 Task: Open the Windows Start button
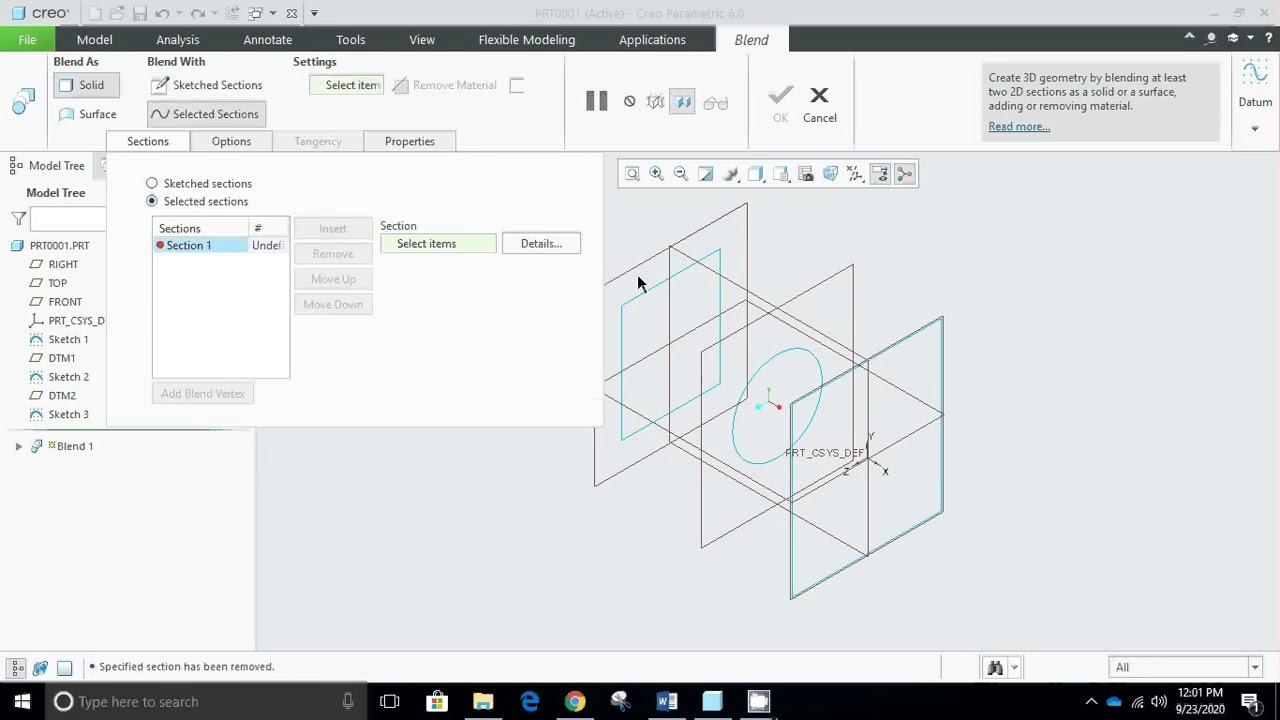[x=22, y=701]
